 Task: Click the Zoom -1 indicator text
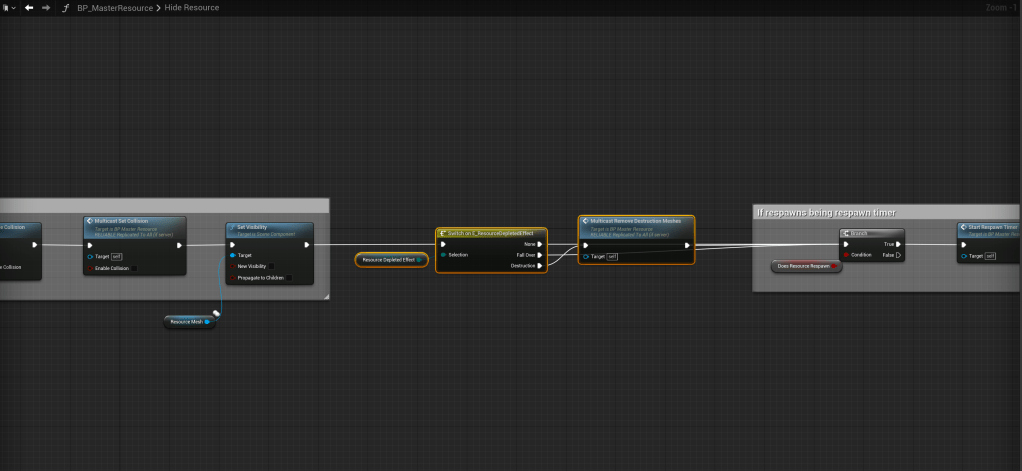point(1003,8)
